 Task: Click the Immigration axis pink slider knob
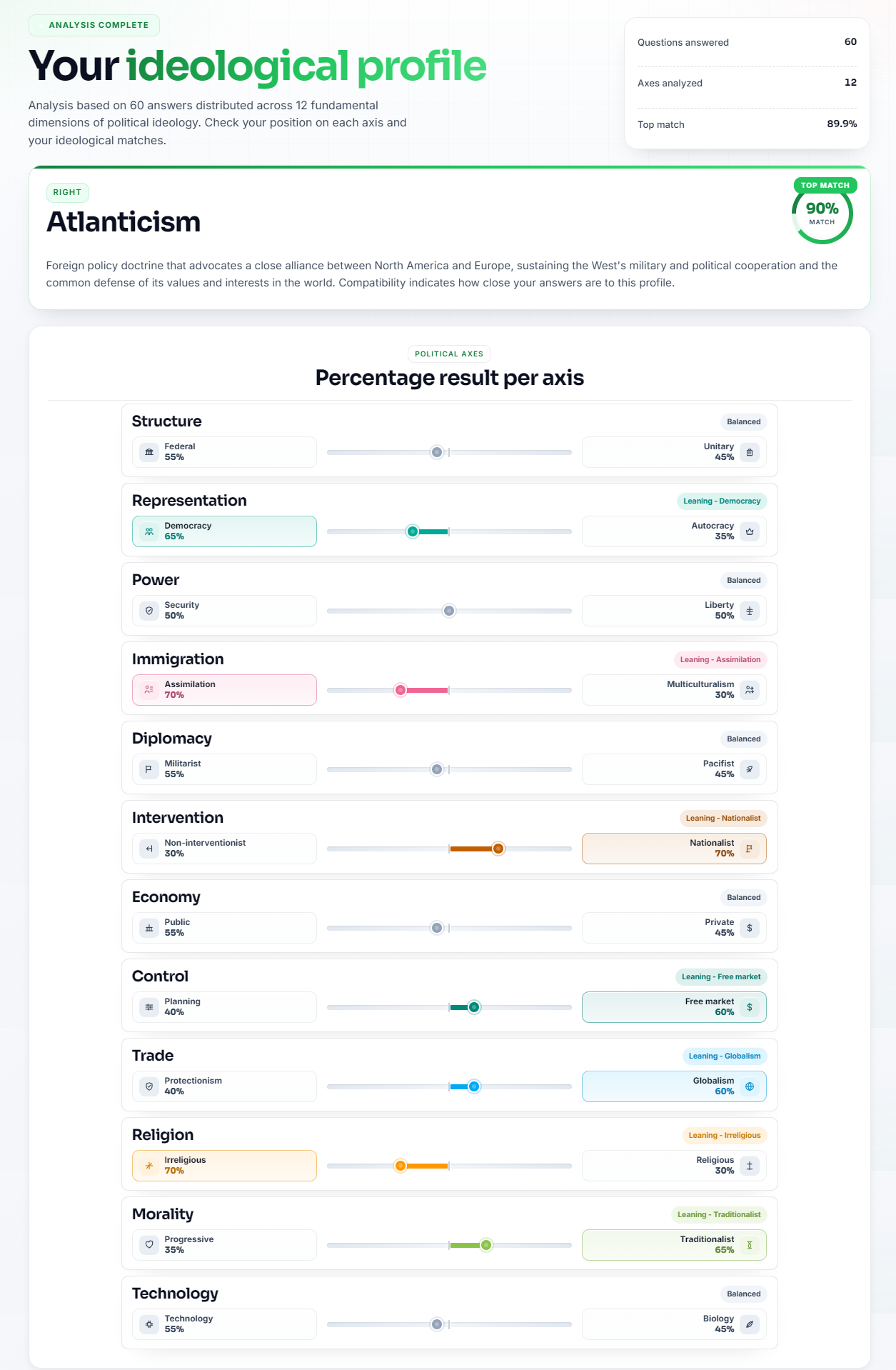click(x=401, y=690)
